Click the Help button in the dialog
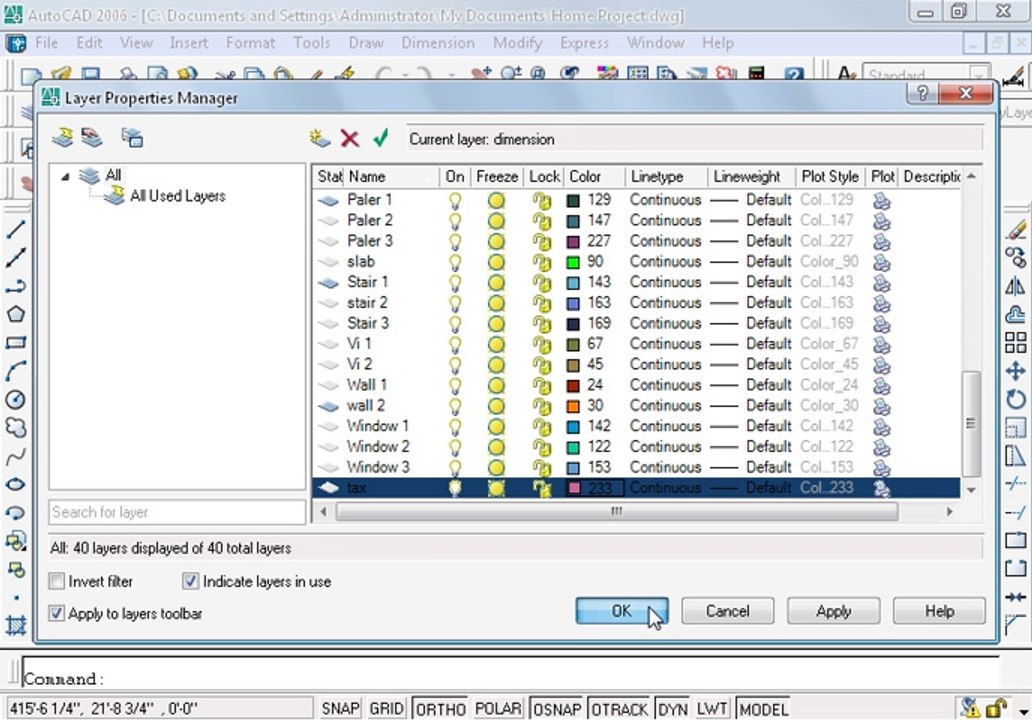 click(x=939, y=611)
